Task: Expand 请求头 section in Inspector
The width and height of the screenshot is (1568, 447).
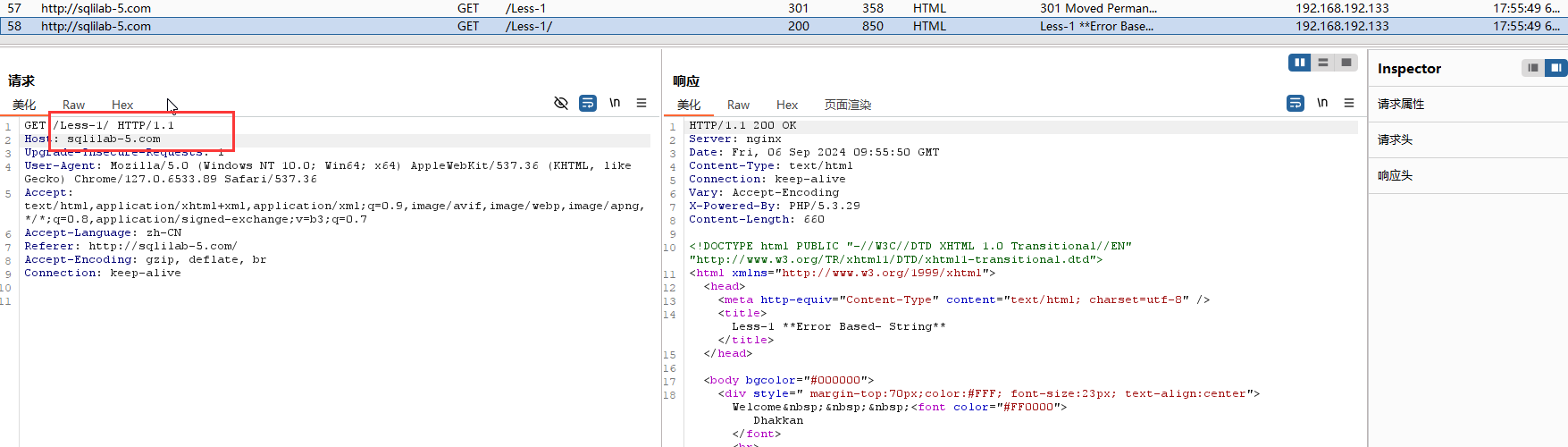Action: 1395,139
